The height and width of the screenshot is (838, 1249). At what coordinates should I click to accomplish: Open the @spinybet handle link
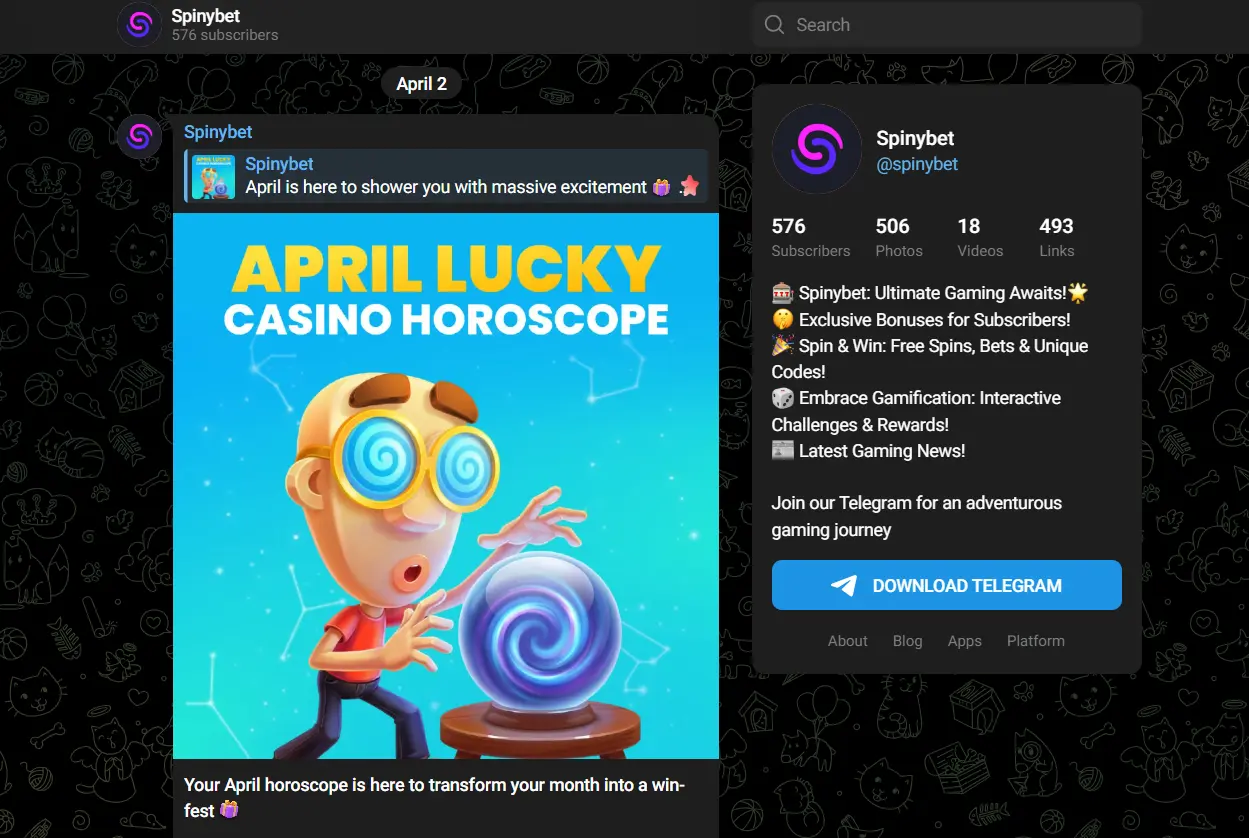click(x=917, y=164)
